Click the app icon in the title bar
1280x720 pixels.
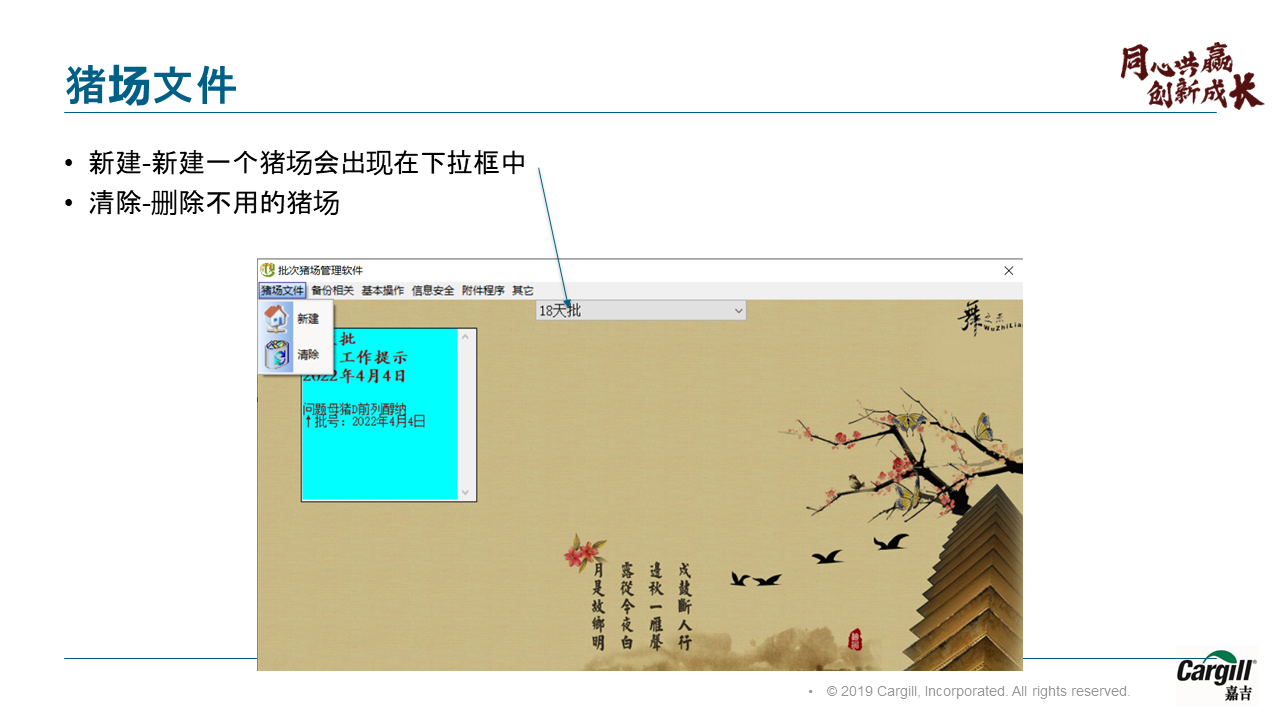click(x=267, y=270)
